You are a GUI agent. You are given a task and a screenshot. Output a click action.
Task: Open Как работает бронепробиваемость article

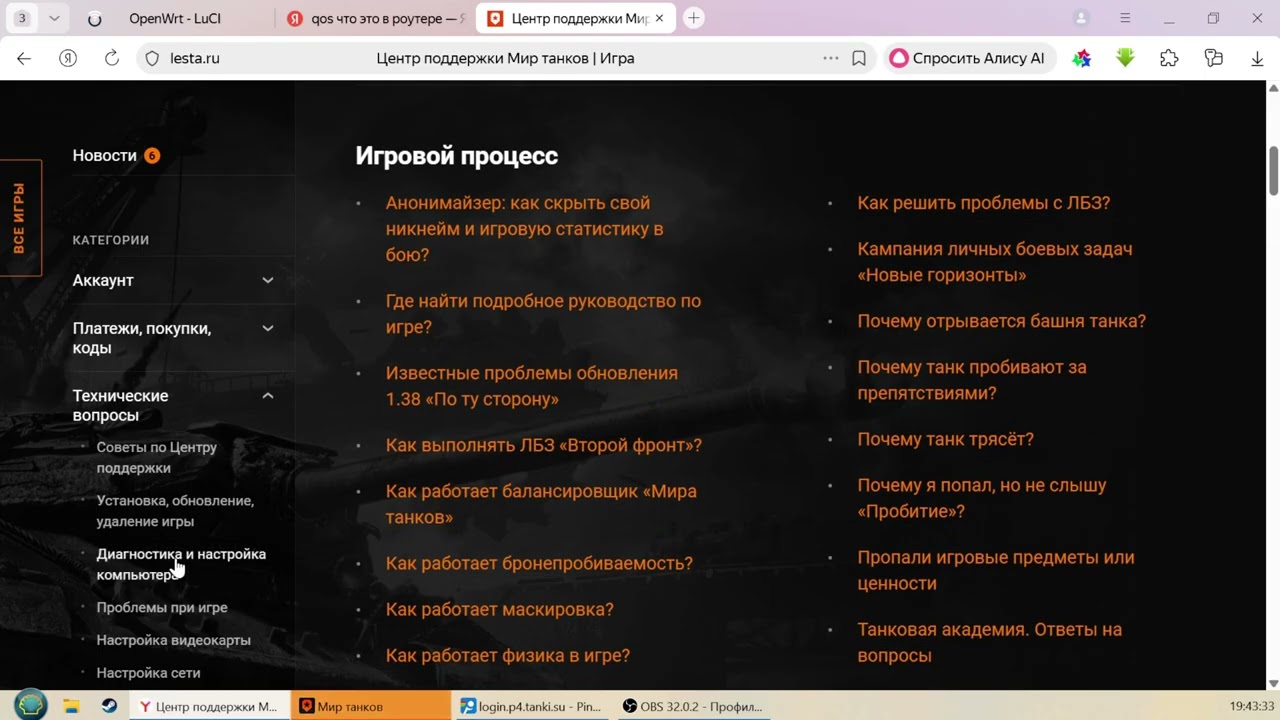click(x=539, y=563)
